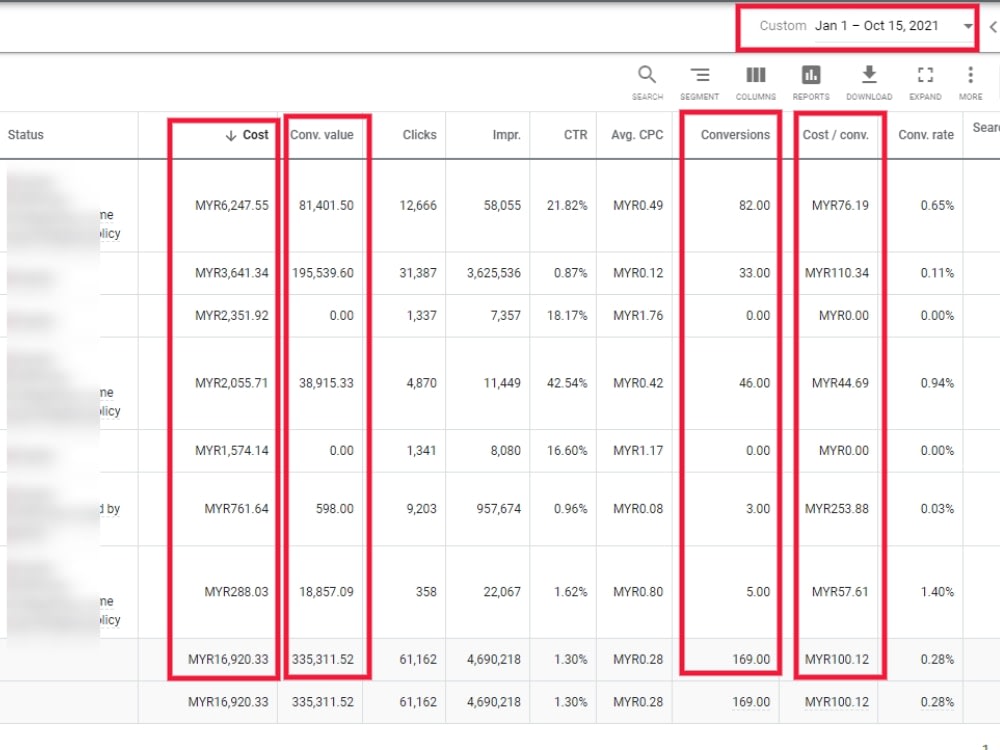Open the Reports icon
Image resolution: width=1000 pixels, height=750 pixels.
point(811,75)
